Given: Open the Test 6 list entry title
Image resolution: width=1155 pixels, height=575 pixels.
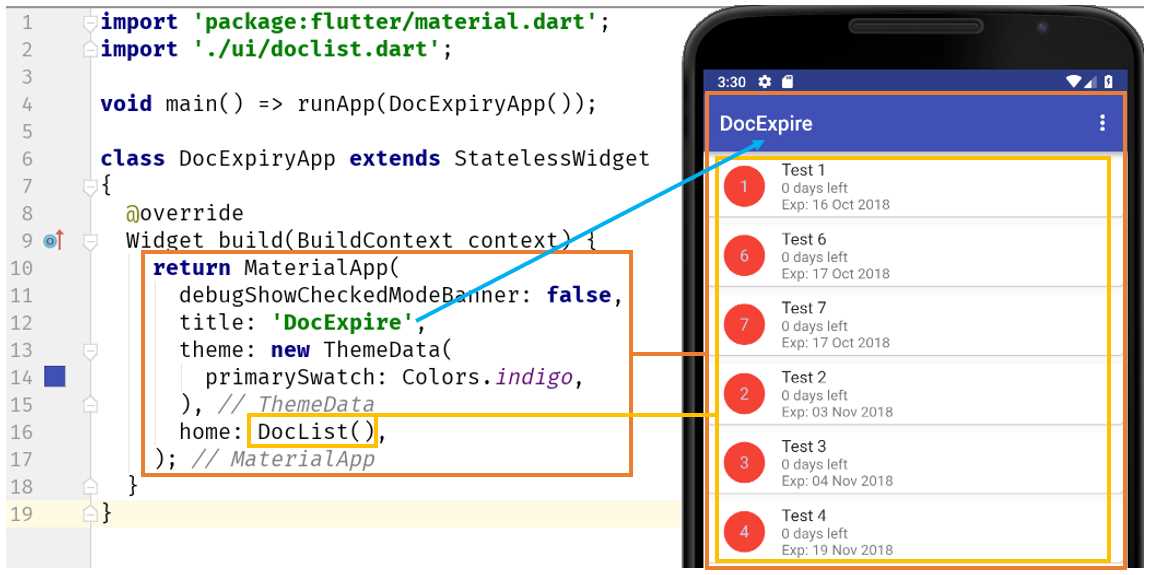Looking at the screenshot, I should [804, 239].
